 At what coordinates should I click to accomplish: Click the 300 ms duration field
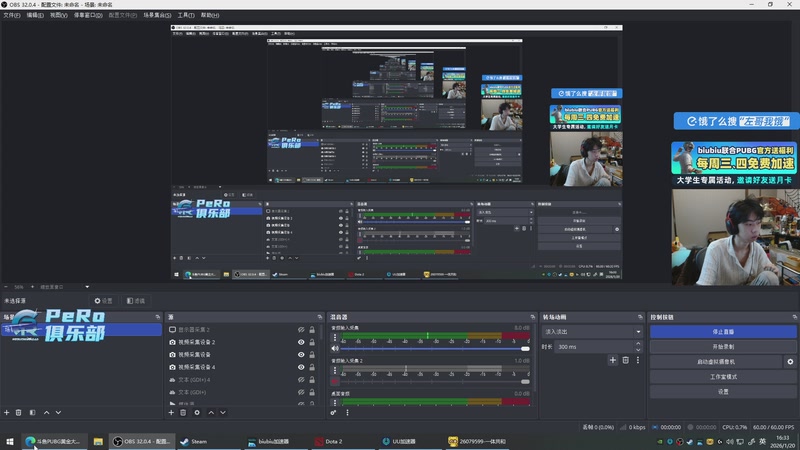click(594, 347)
